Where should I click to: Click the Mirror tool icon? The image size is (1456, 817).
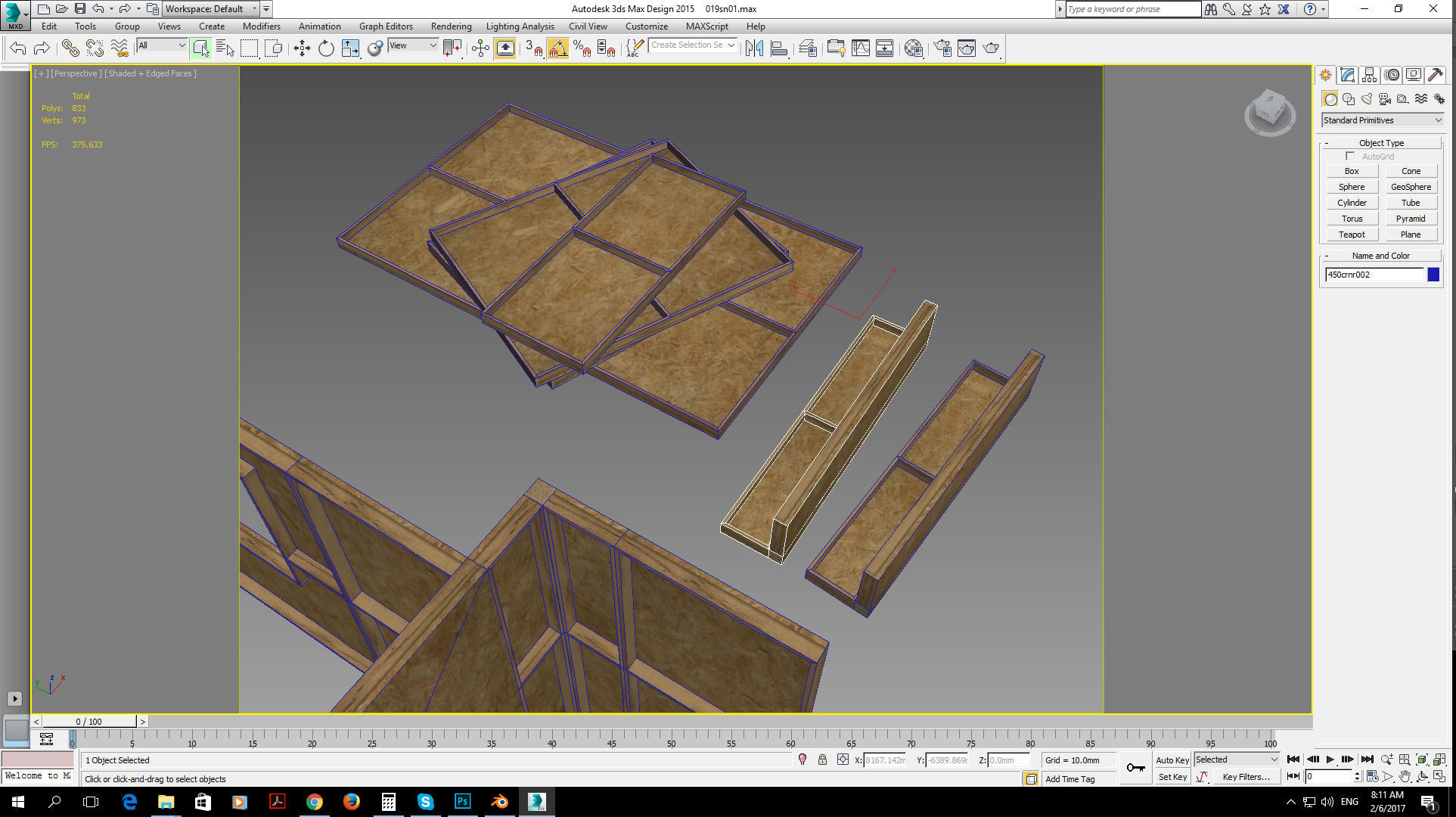point(754,48)
